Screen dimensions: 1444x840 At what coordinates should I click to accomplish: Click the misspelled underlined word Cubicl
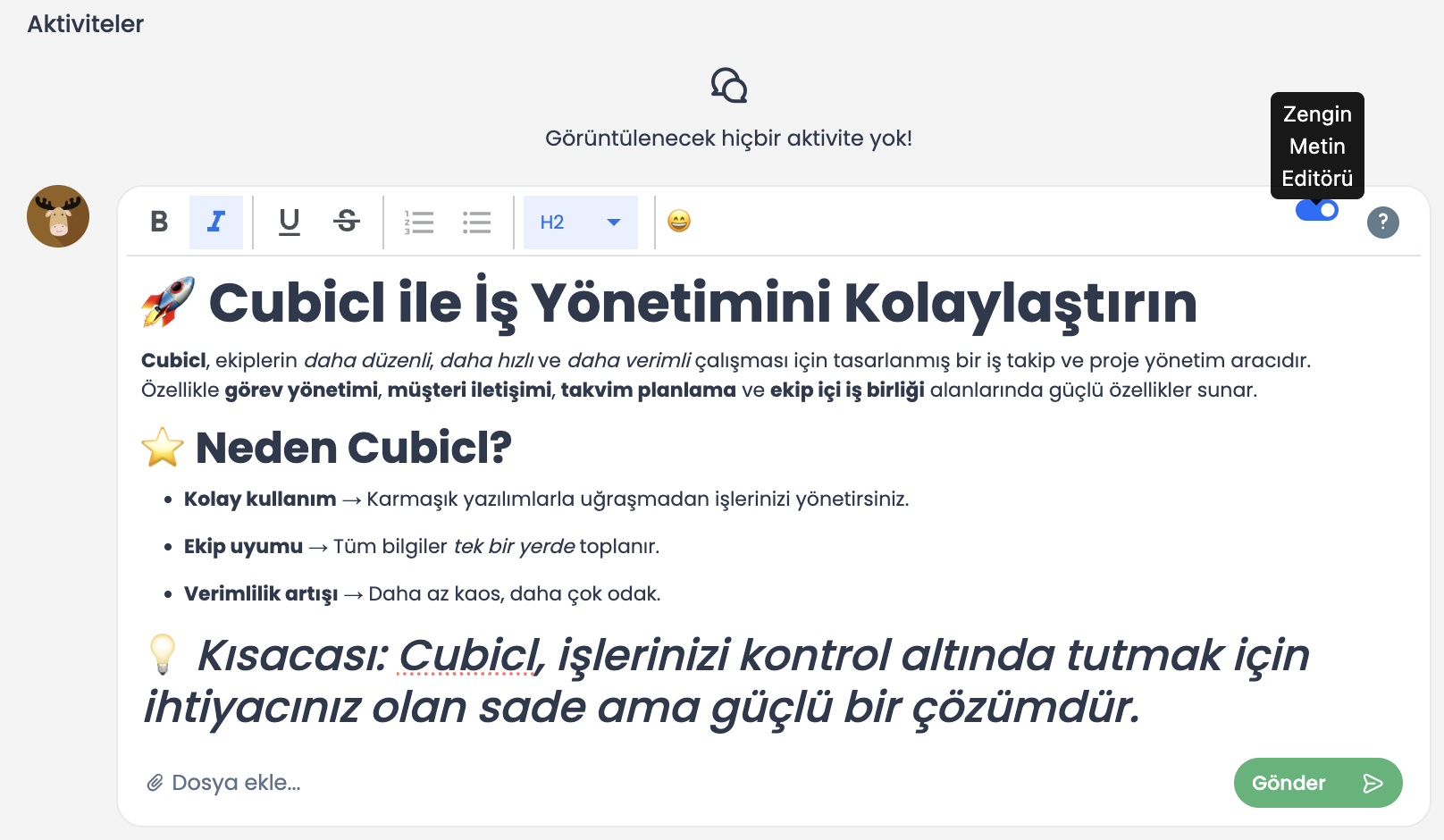[469, 655]
